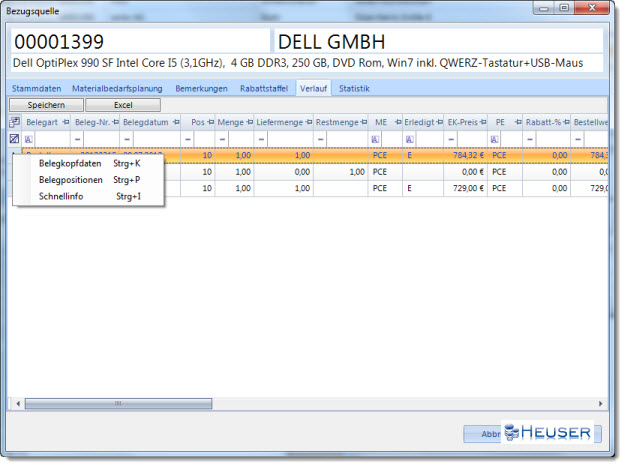Open filter operator for PE column
The width and height of the screenshot is (625, 467).
[x=494, y=139]
